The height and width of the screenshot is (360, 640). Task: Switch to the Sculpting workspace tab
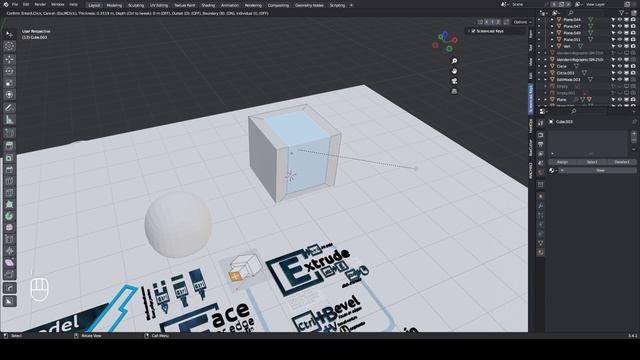136,5
